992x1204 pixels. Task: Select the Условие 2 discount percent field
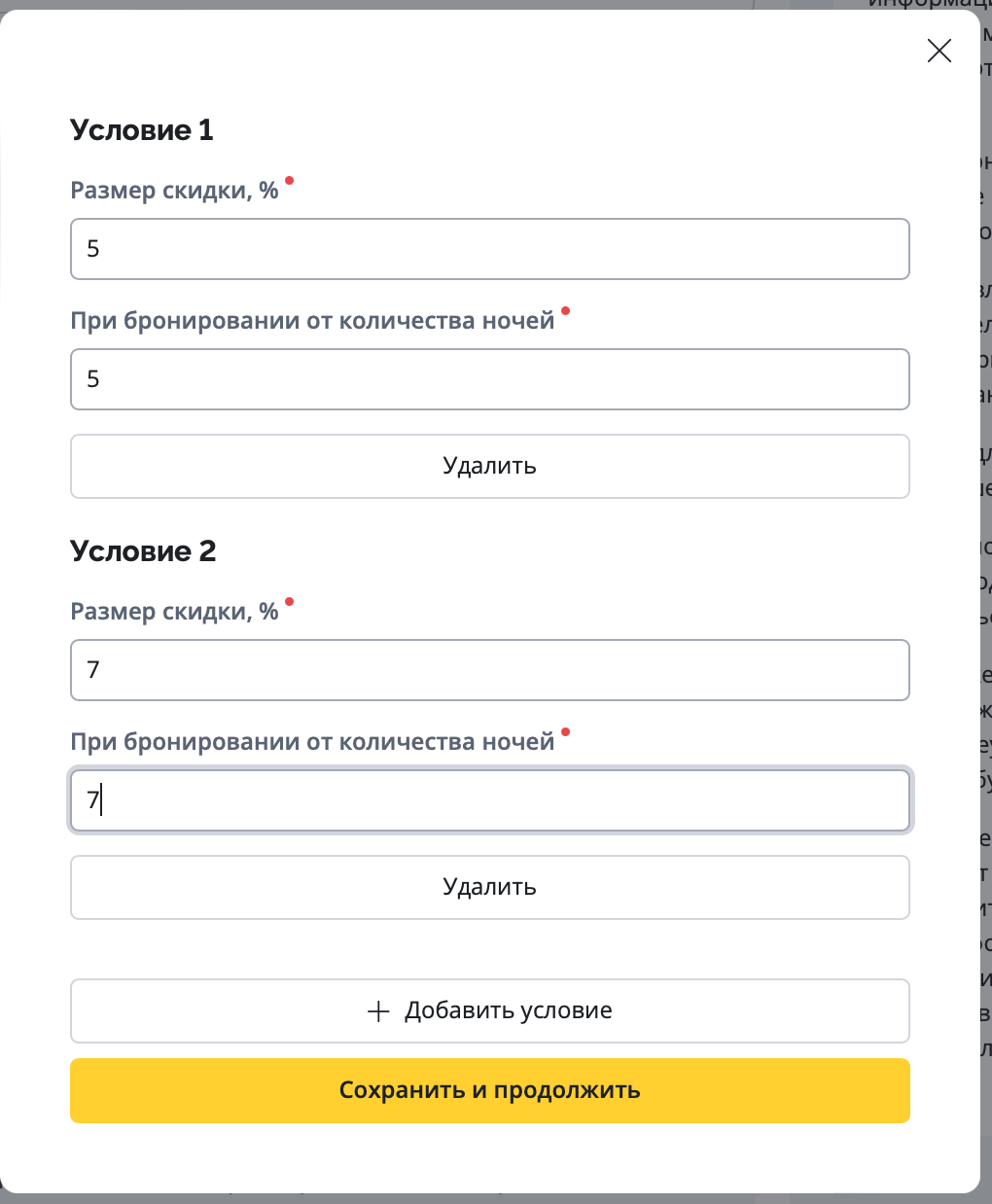click(489, 670)
